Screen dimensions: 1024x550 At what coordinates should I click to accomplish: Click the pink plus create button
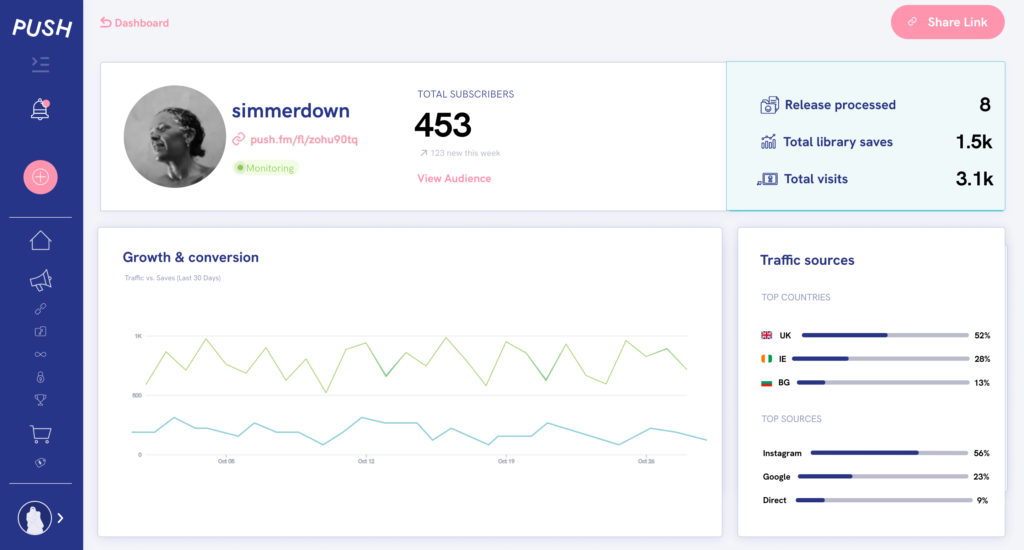click(x=40, y=177)
